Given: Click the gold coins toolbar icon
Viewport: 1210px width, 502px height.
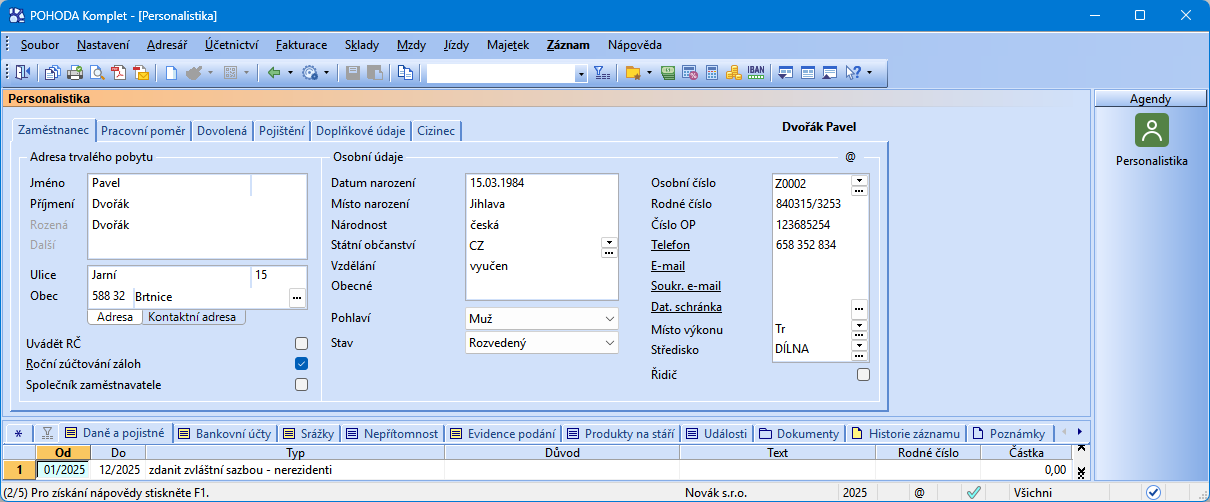Looking at the screenshot, I should [734, 73].
